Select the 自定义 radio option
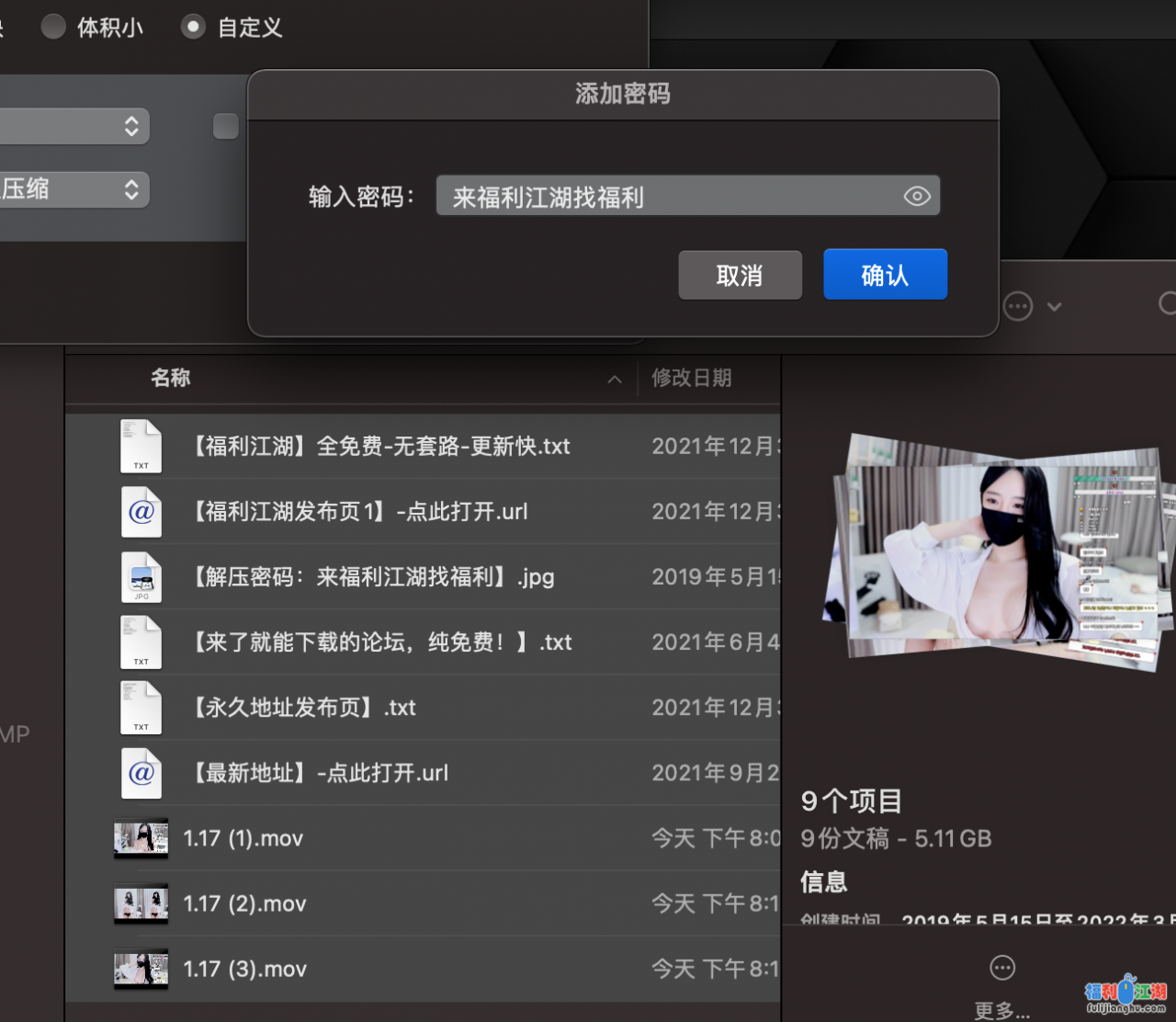The image size is (1176, 1022). tap(193, 27)
